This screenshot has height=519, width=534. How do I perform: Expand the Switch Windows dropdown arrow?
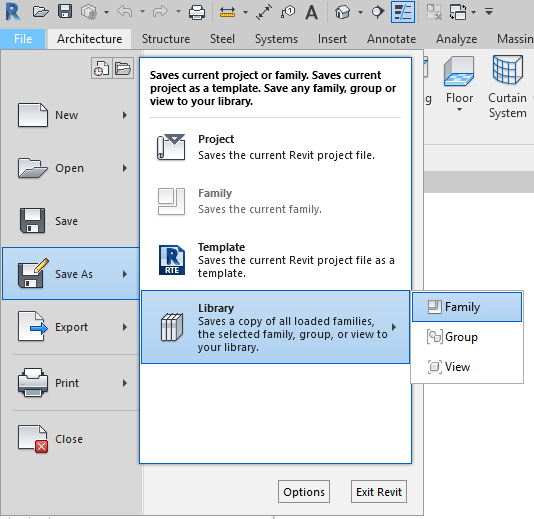pos(473,13)
